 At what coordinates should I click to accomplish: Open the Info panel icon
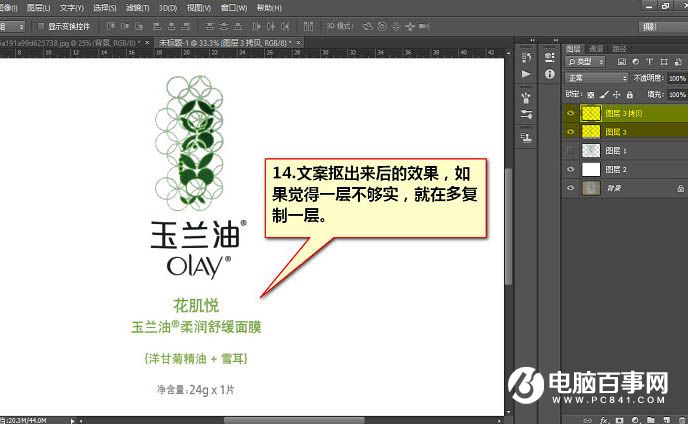tap(549, 74)
